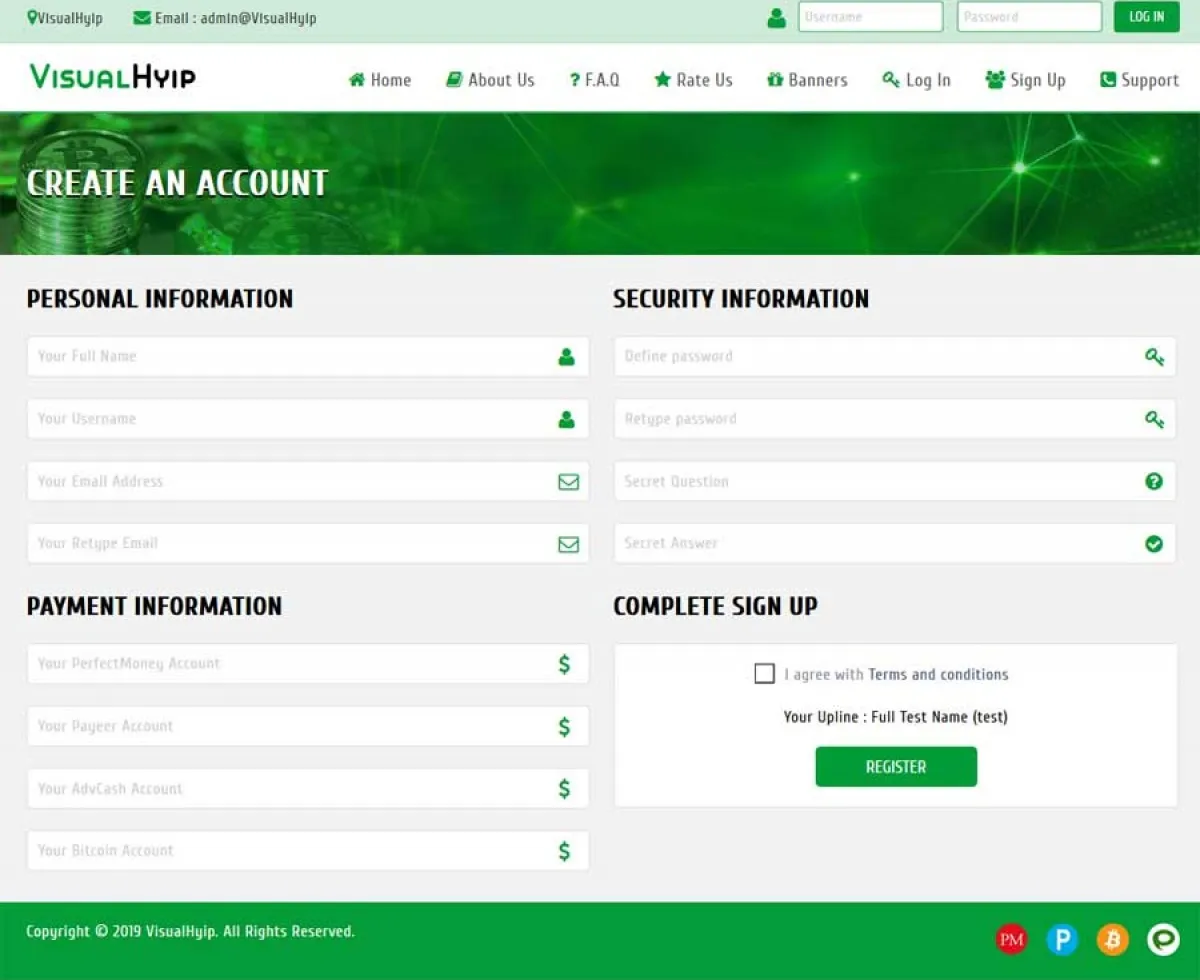Viewport: 1200px width, 980px height.
Task: Click the question mark icon in Secret Question field
Action: 1154,481
